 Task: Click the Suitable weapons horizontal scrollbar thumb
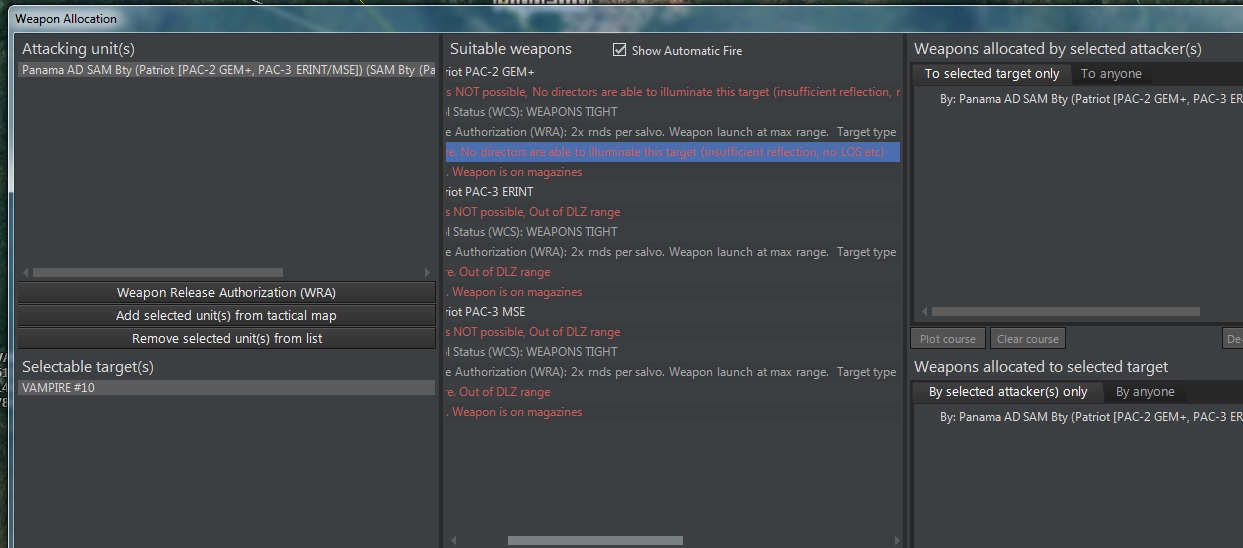[x=595, y=541]
